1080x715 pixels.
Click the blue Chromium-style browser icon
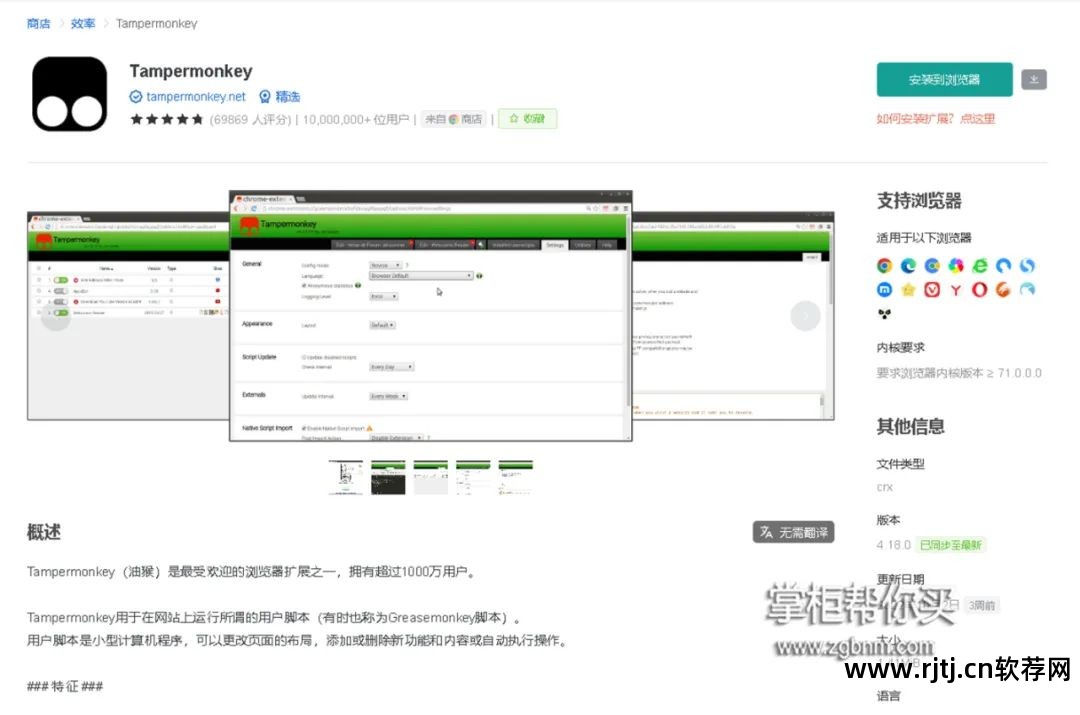932,266
